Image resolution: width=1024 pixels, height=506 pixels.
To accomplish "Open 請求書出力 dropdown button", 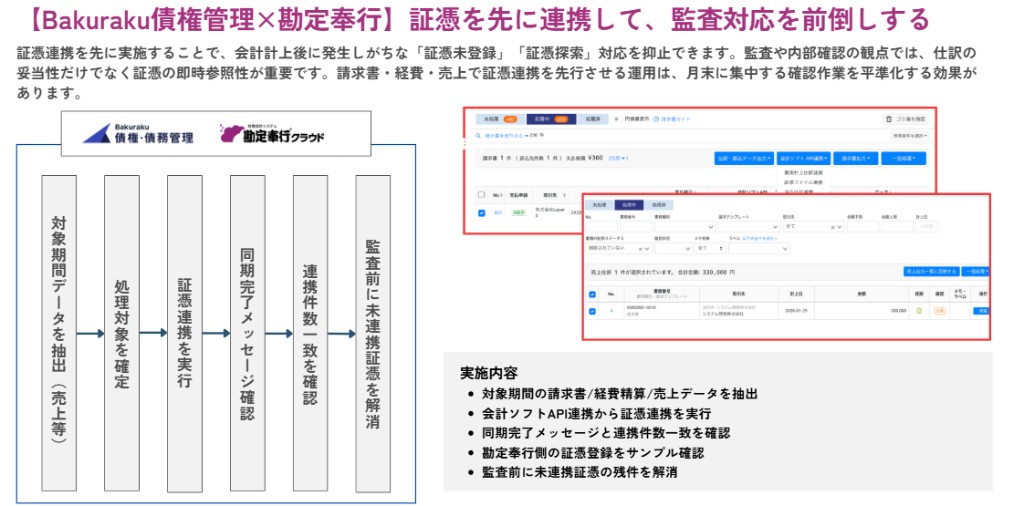I will (x=856, y=159).
